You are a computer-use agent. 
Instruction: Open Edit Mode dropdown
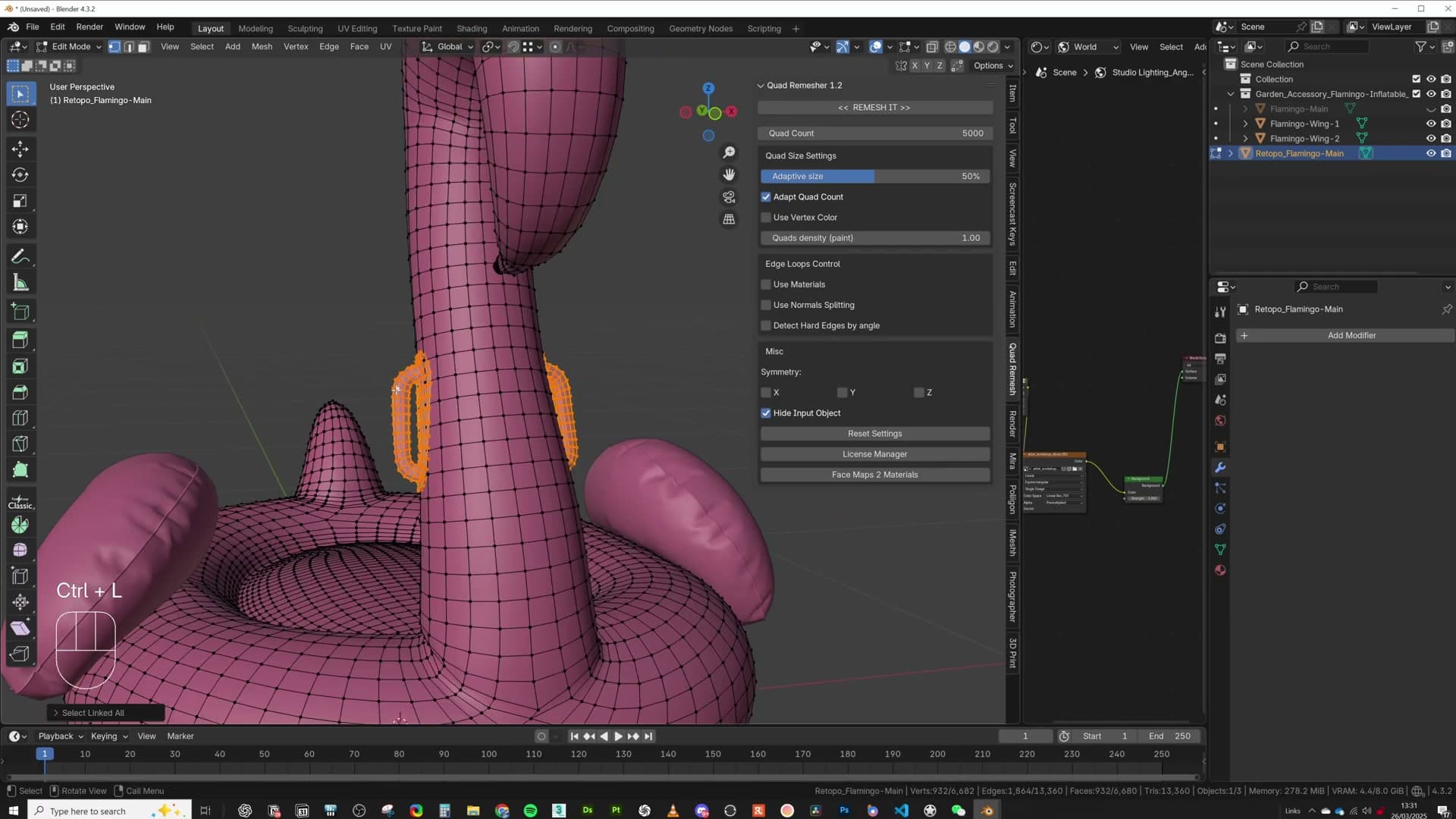click(x=69, y=47)
